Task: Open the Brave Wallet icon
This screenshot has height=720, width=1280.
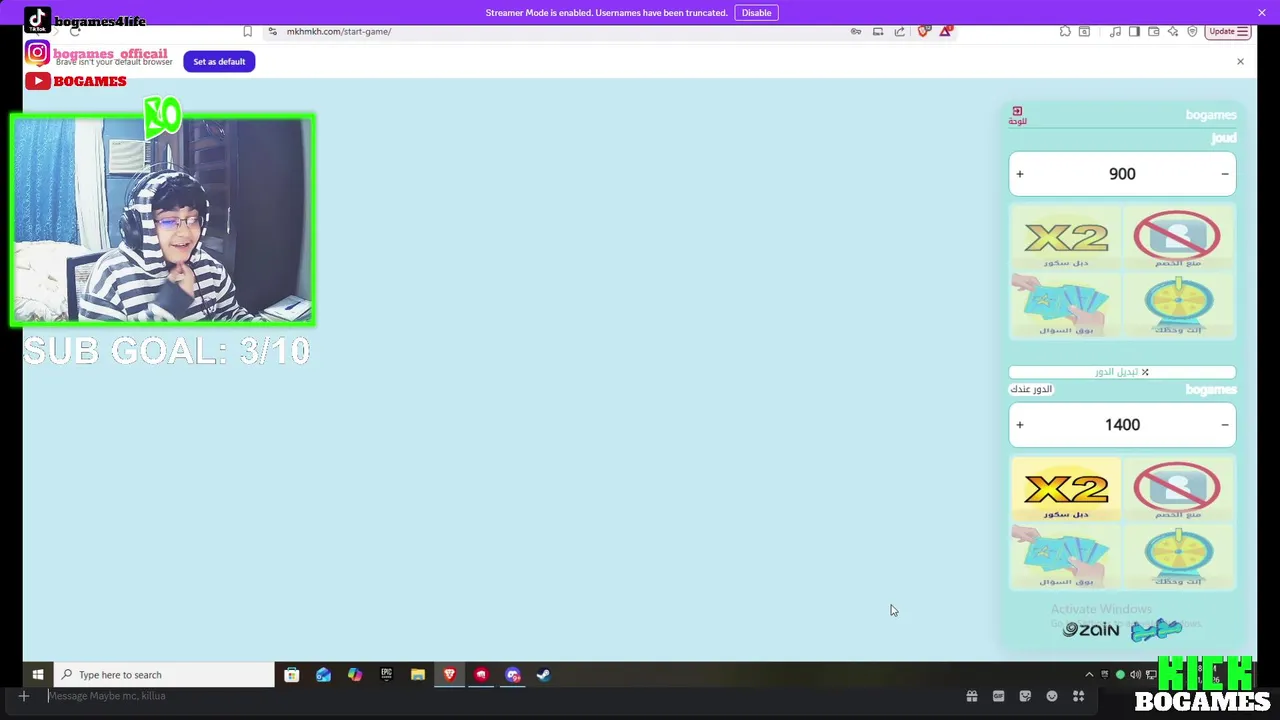Action: pos(1153,31)
